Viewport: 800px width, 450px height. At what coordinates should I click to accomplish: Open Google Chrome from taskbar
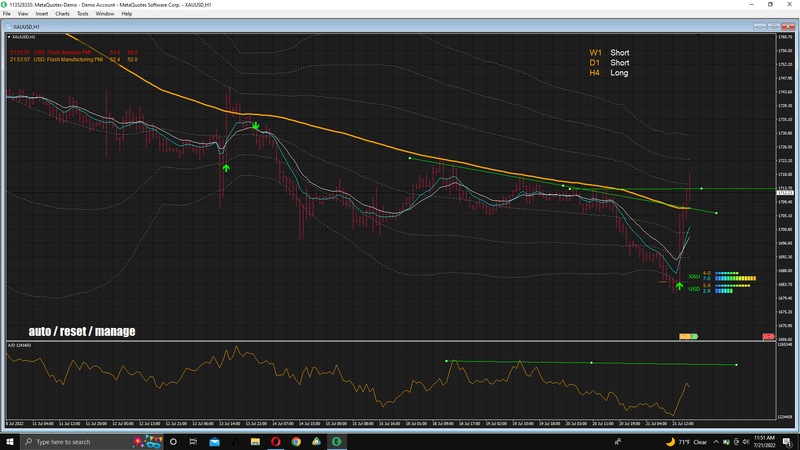pos(296,441)
